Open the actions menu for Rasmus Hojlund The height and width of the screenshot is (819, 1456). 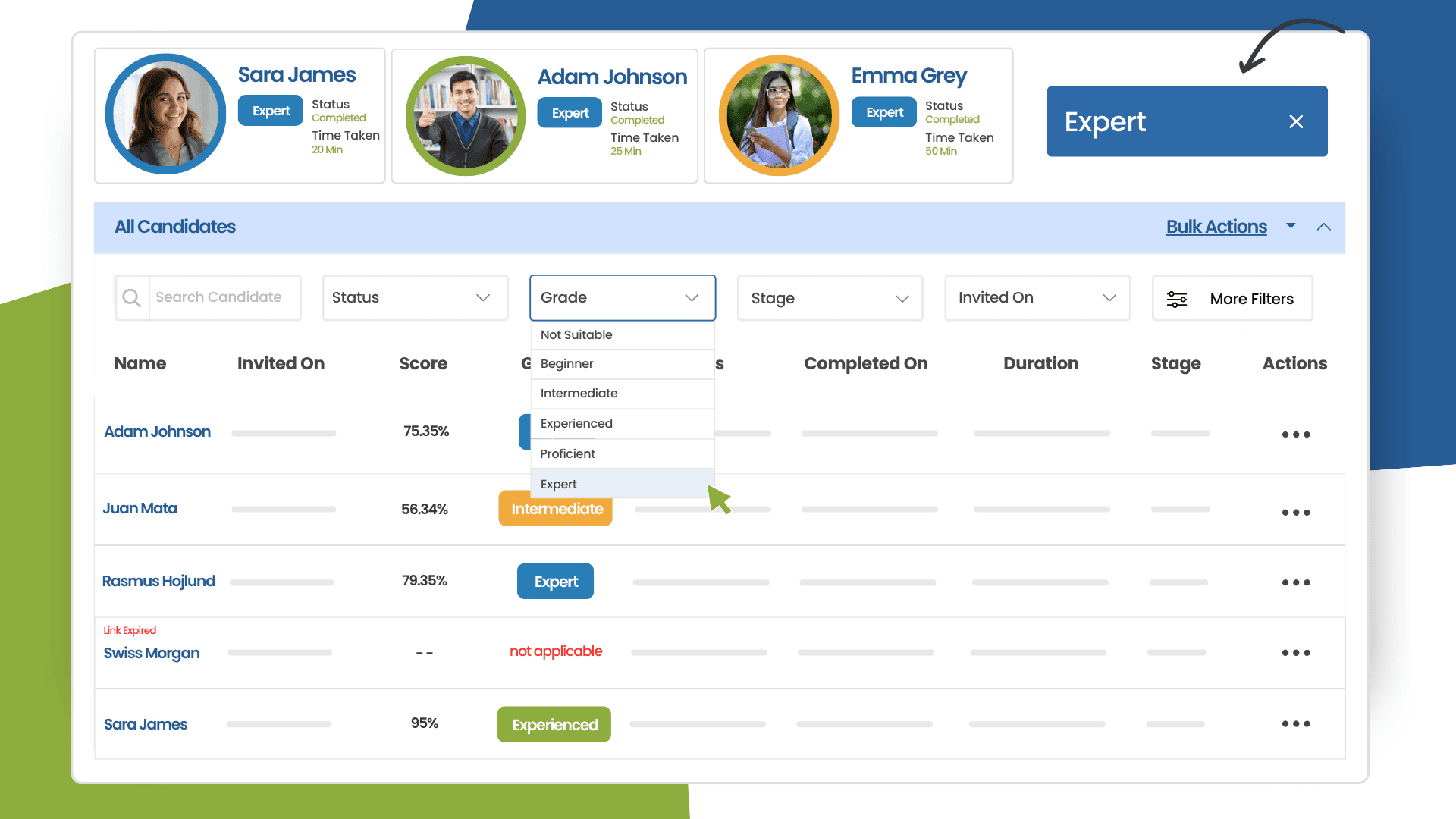click(1296, 582)
